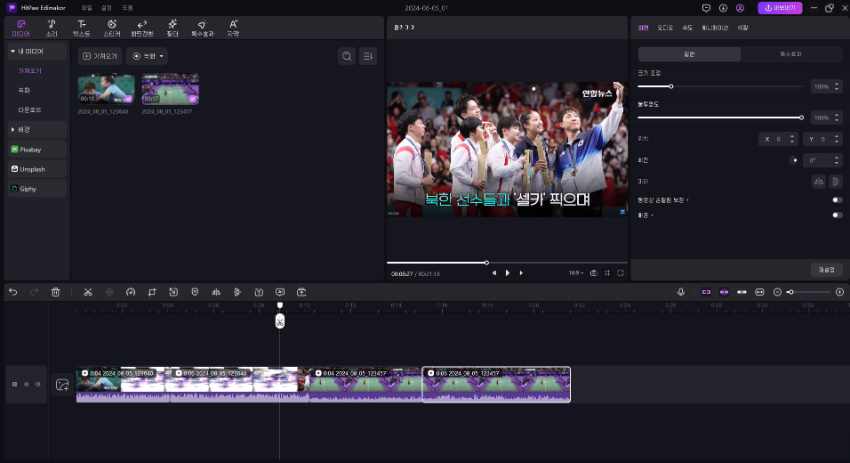Viewport: 850px width, 463px height.
Task: Toggle track visibility eye icon on timeline
Action: tap(26, 384)
